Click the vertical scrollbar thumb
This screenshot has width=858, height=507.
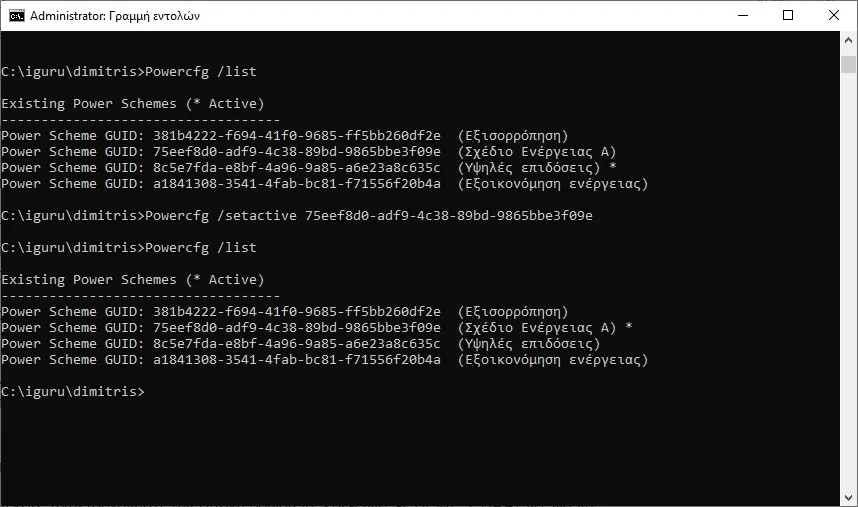coord(849,65)
